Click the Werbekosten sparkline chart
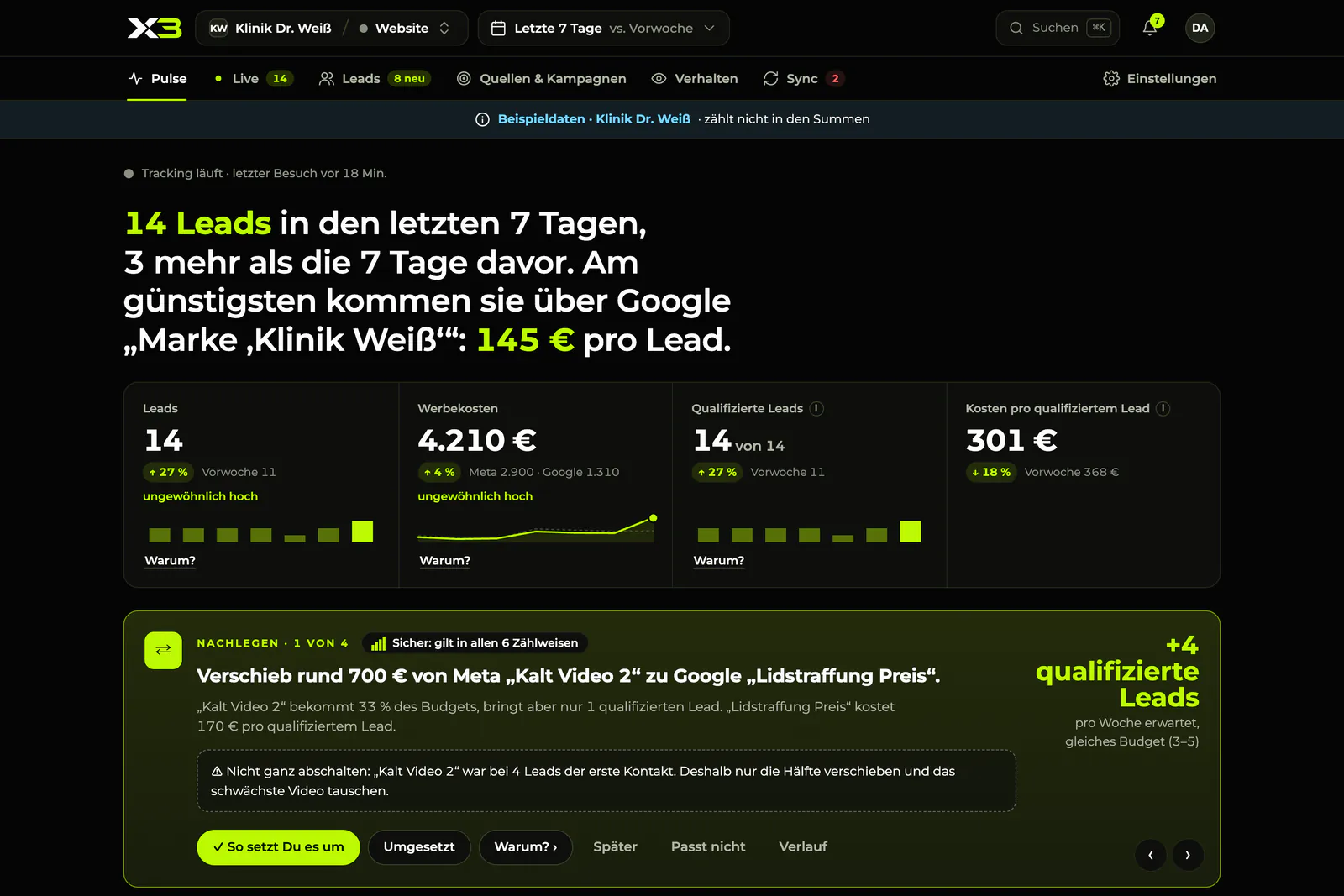This screenshot has height=896, width=1344. click(x=537, y=530)
